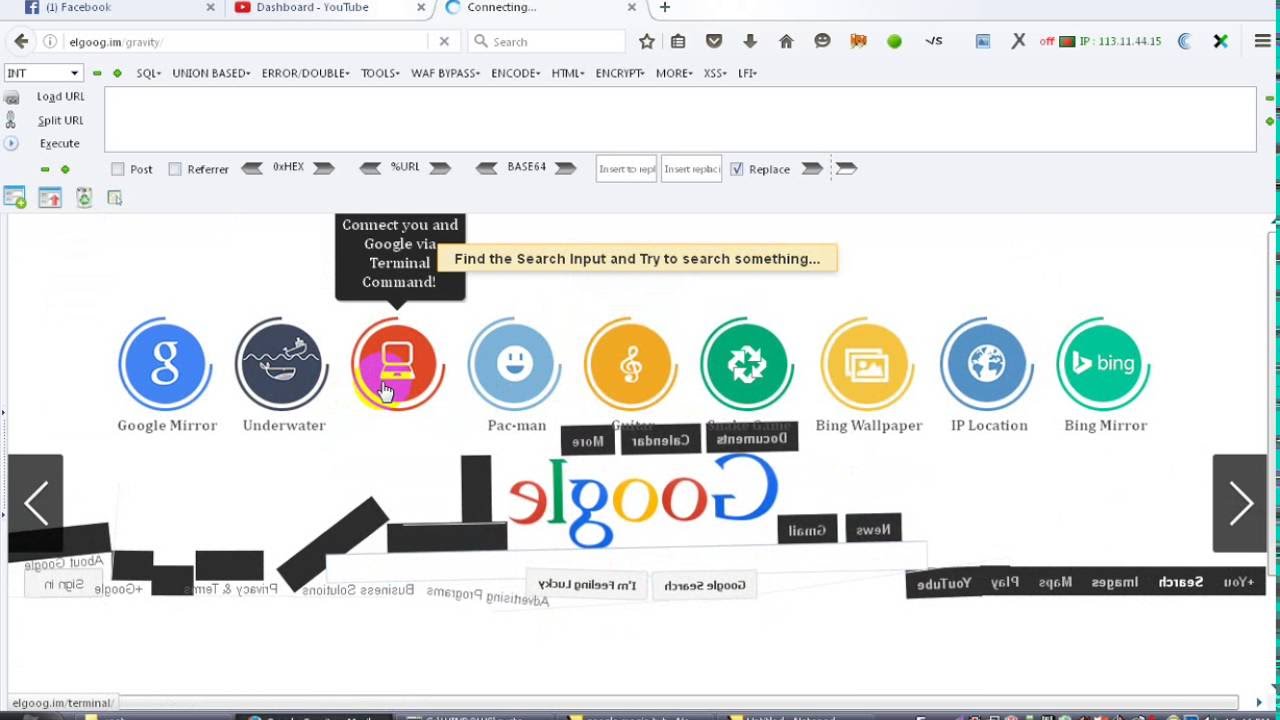Click the right arrow after BASE64
1280x720 pixels.
[x=565, y=168]
